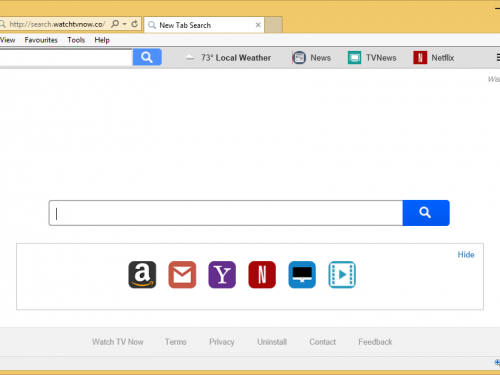Click the toolbar blue search button
Screen dimensions: 500x375
tap(147, 57)
